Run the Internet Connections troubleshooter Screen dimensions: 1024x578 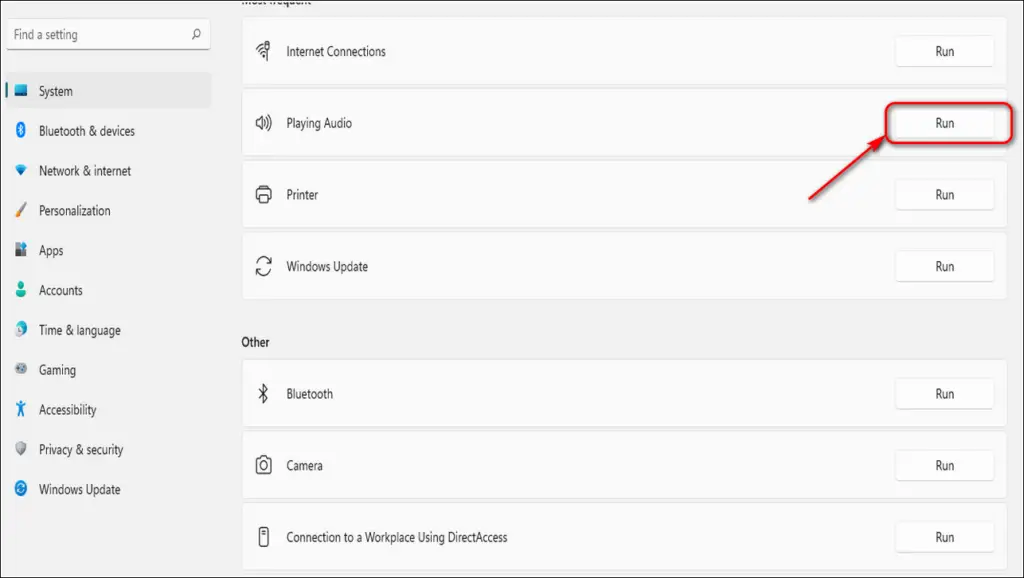coord(944,51)
